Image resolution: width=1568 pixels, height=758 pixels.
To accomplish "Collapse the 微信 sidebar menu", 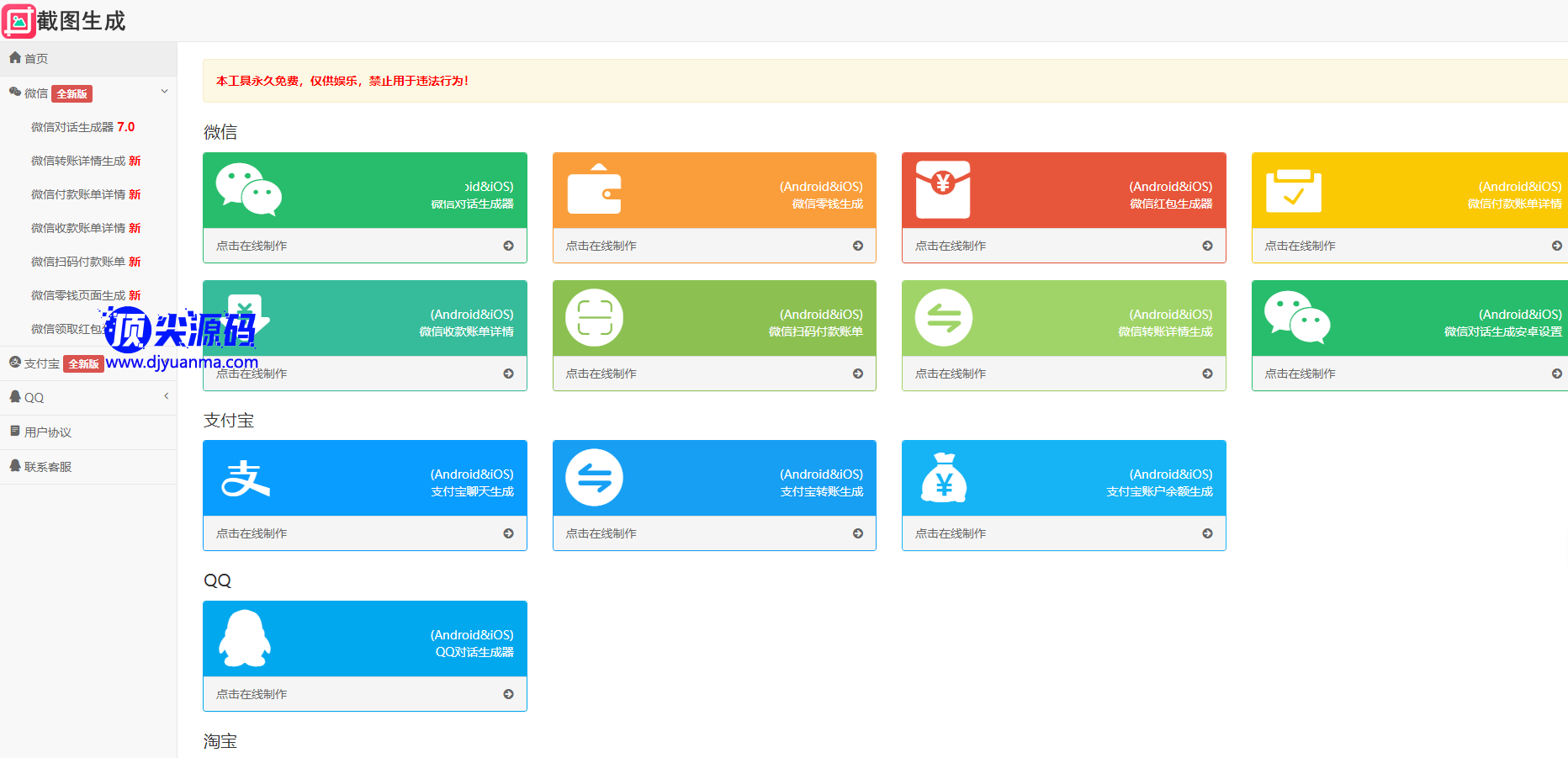I will [x=164, y=93].
